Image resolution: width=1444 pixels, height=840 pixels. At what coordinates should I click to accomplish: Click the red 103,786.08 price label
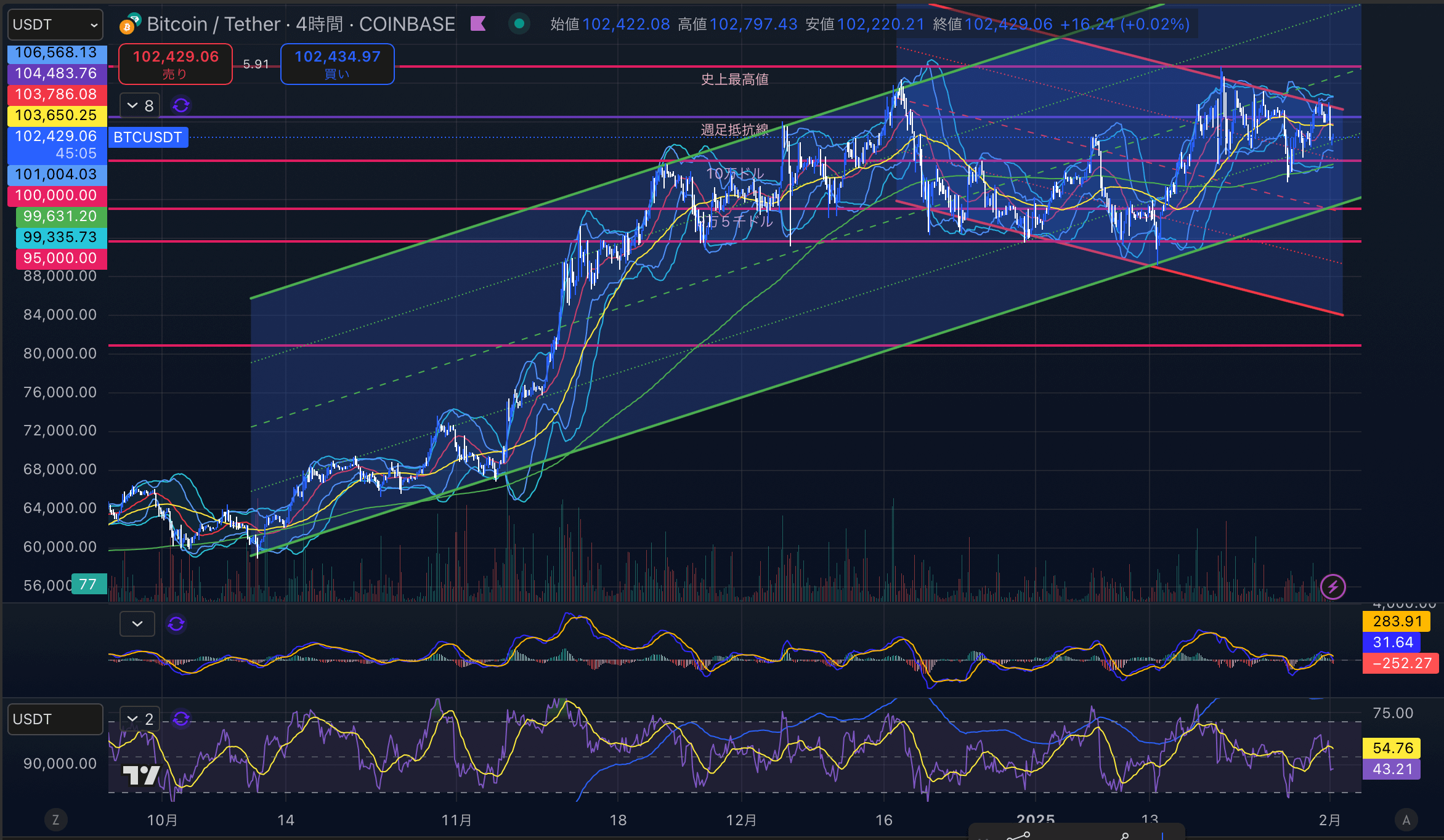(x=56, y=95)
